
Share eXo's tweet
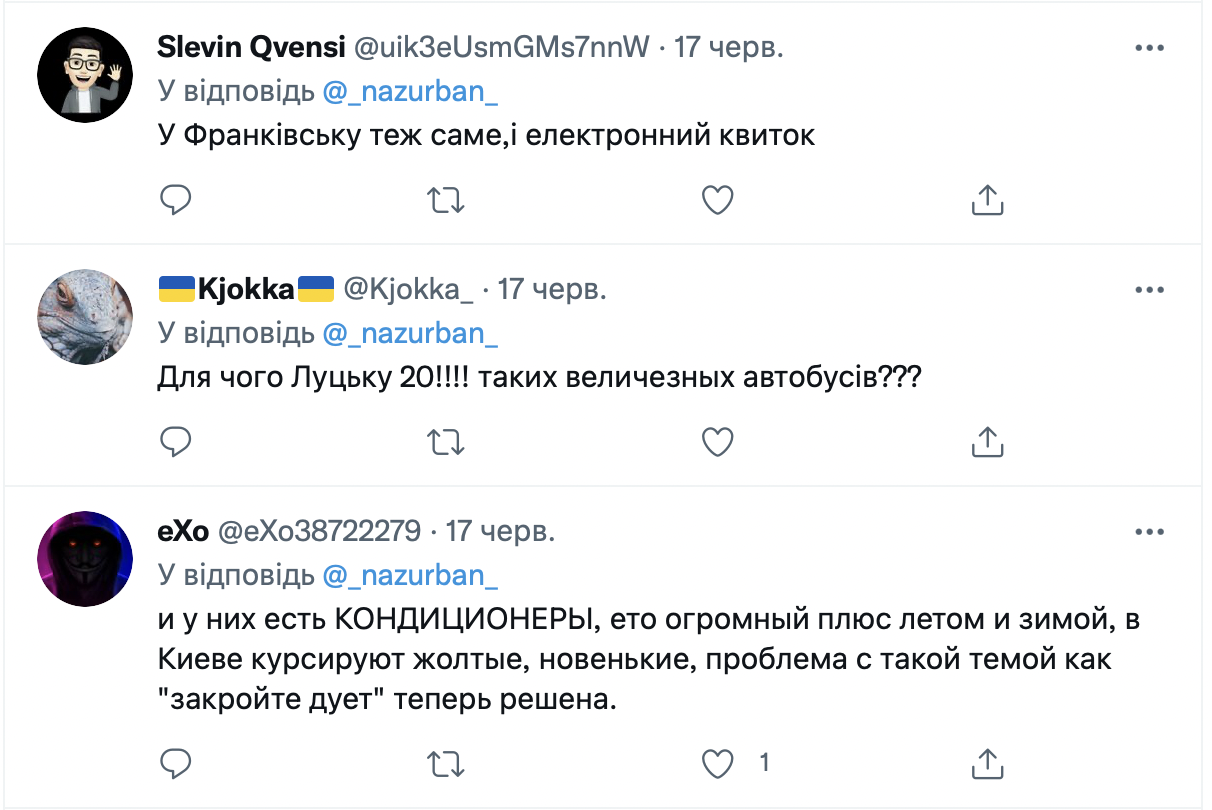coord(987,763)
